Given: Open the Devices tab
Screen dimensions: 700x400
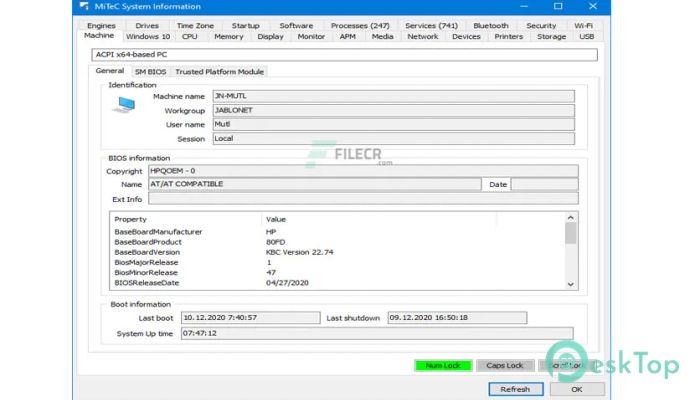Looking at the screenshot, I should pos(466,37).
